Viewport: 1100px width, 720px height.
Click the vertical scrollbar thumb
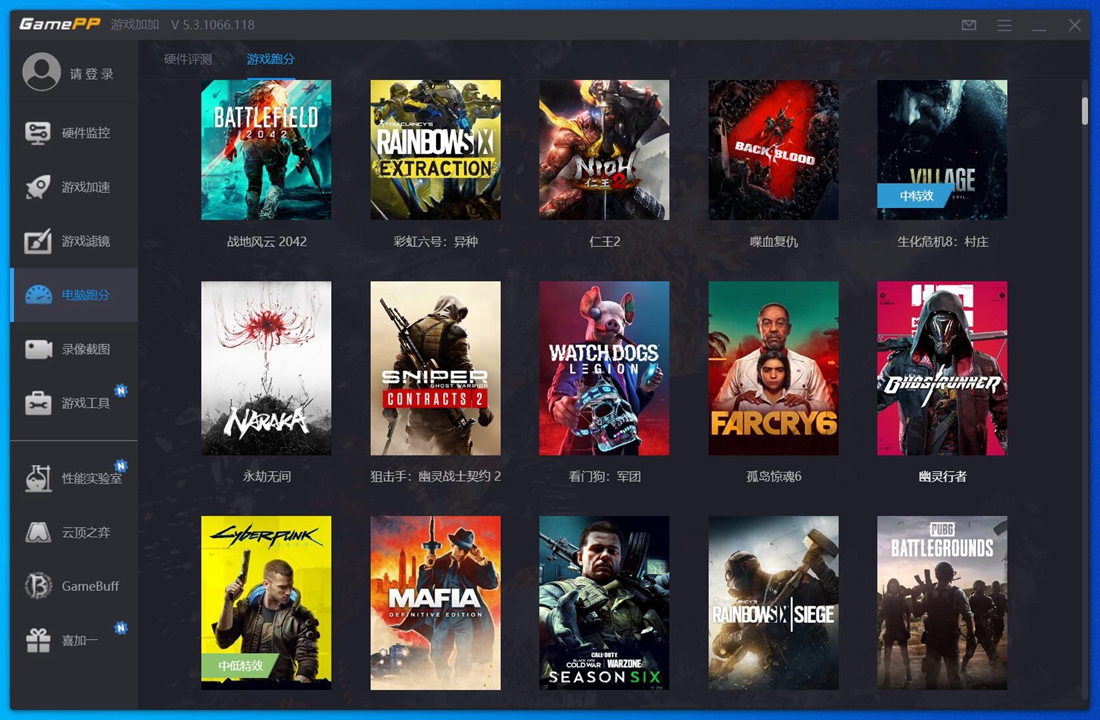click(1085, 110)
